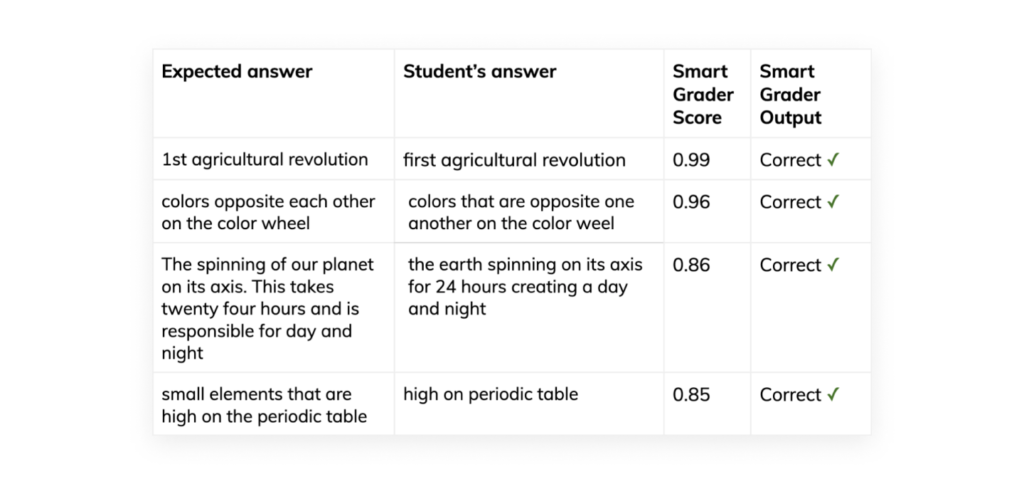Click the "Smart Grader Score" column header
The image size is (1024, 484).
tap(703, 95)
